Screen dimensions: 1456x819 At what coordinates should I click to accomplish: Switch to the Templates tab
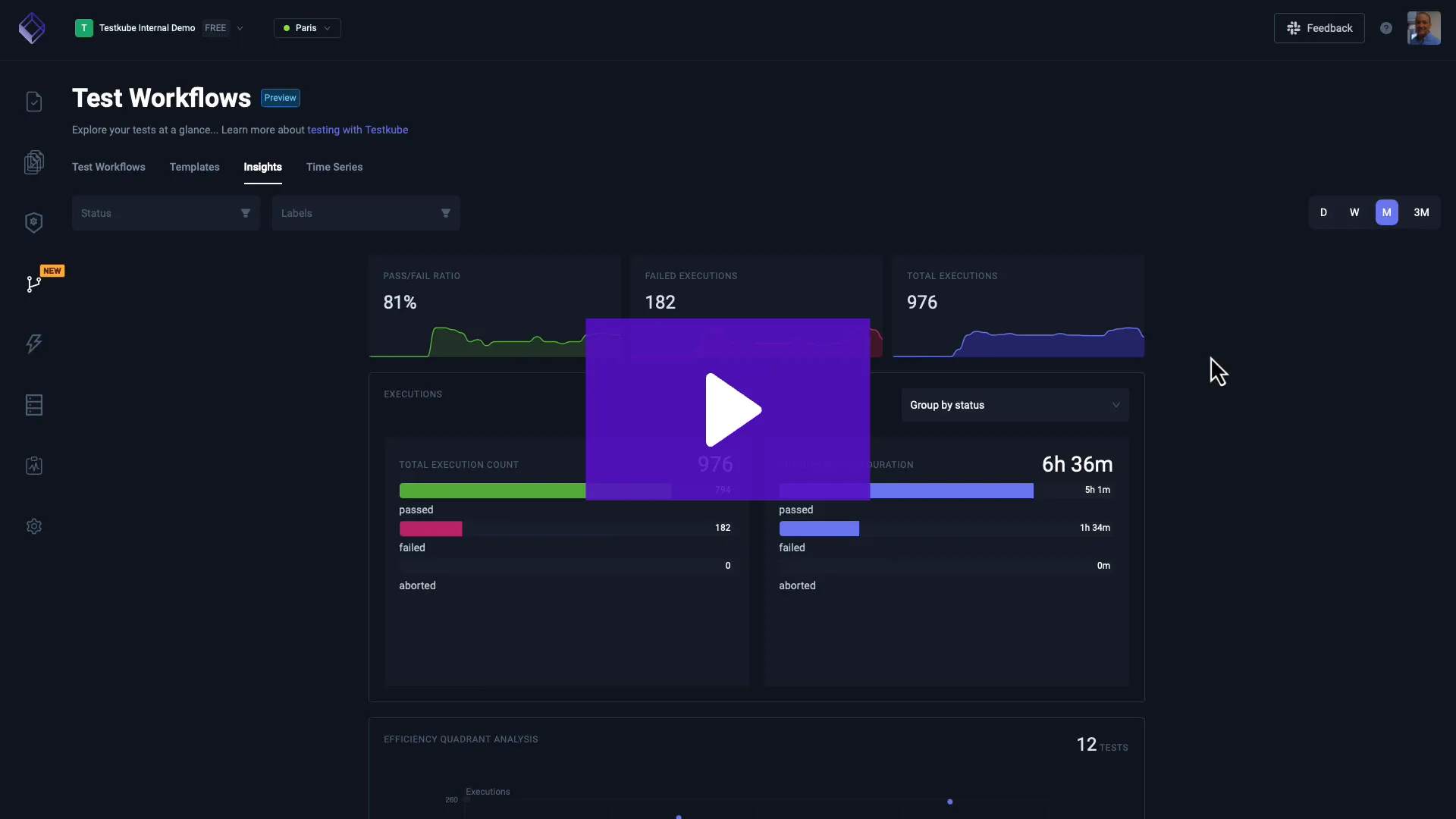tap(194, 167)
